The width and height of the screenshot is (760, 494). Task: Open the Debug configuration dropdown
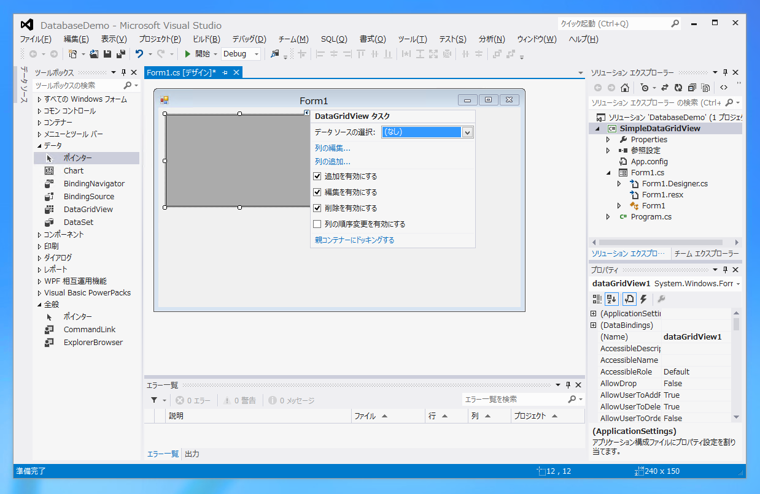click(x=256, y=54)
